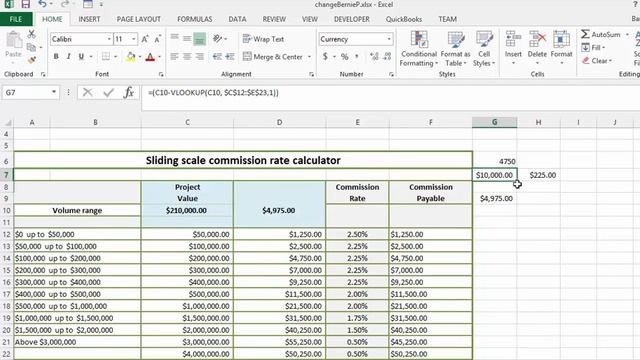Click the Save icon in quick access toolbar
640x360 pixels.
25,4
